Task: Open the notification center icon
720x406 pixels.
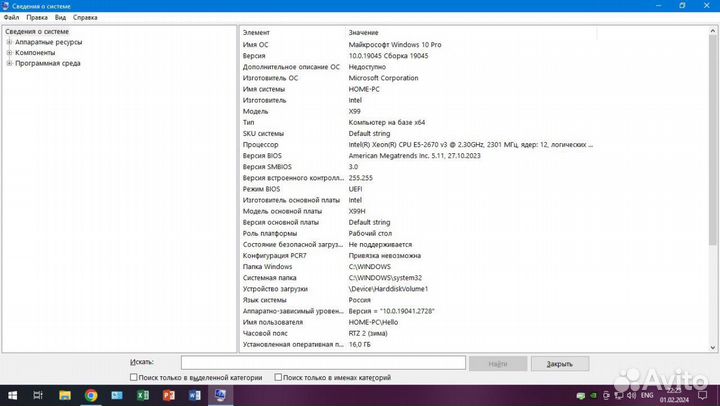Action: click(703, 395)
